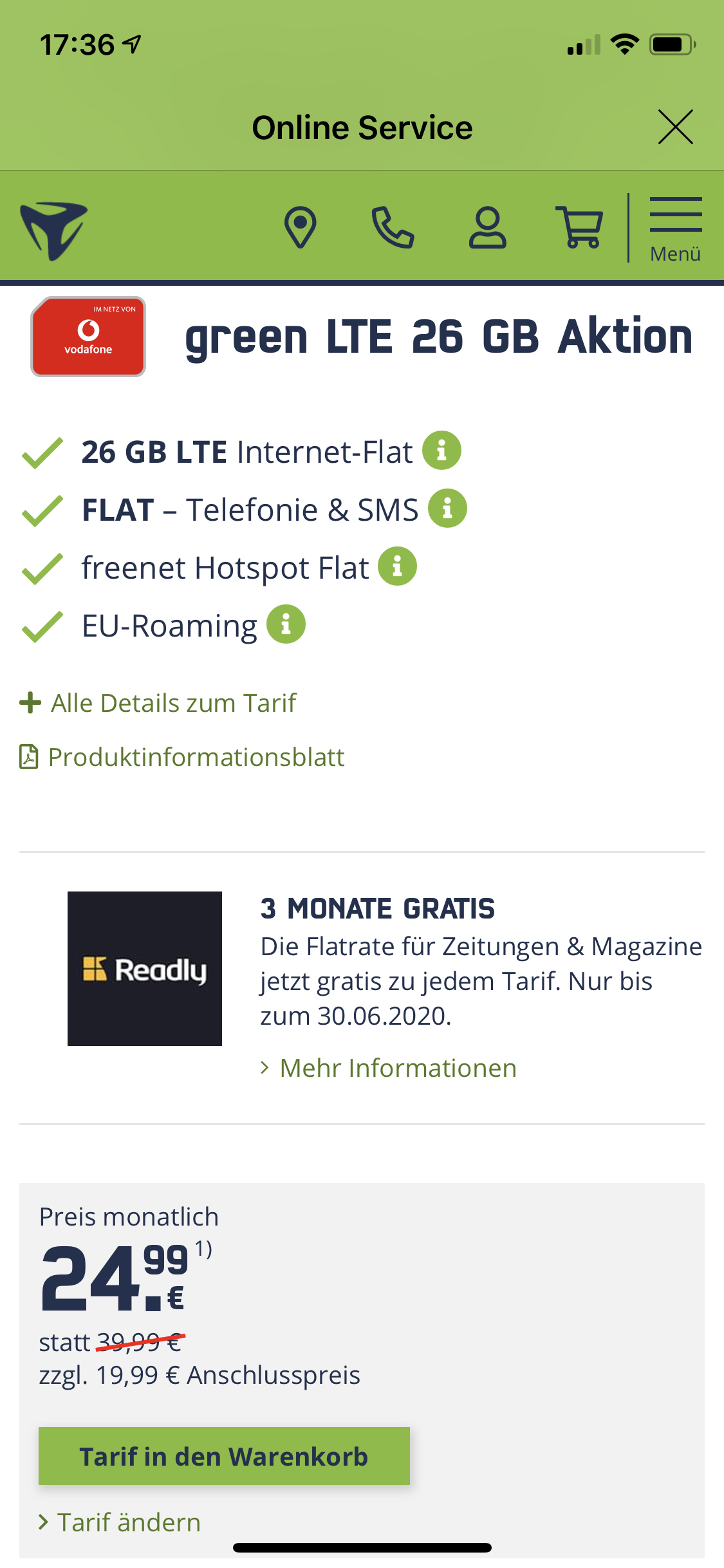This screenshot has height=1568, width=724.
Task: Show info for EU-Roaming
Action: 286,624
